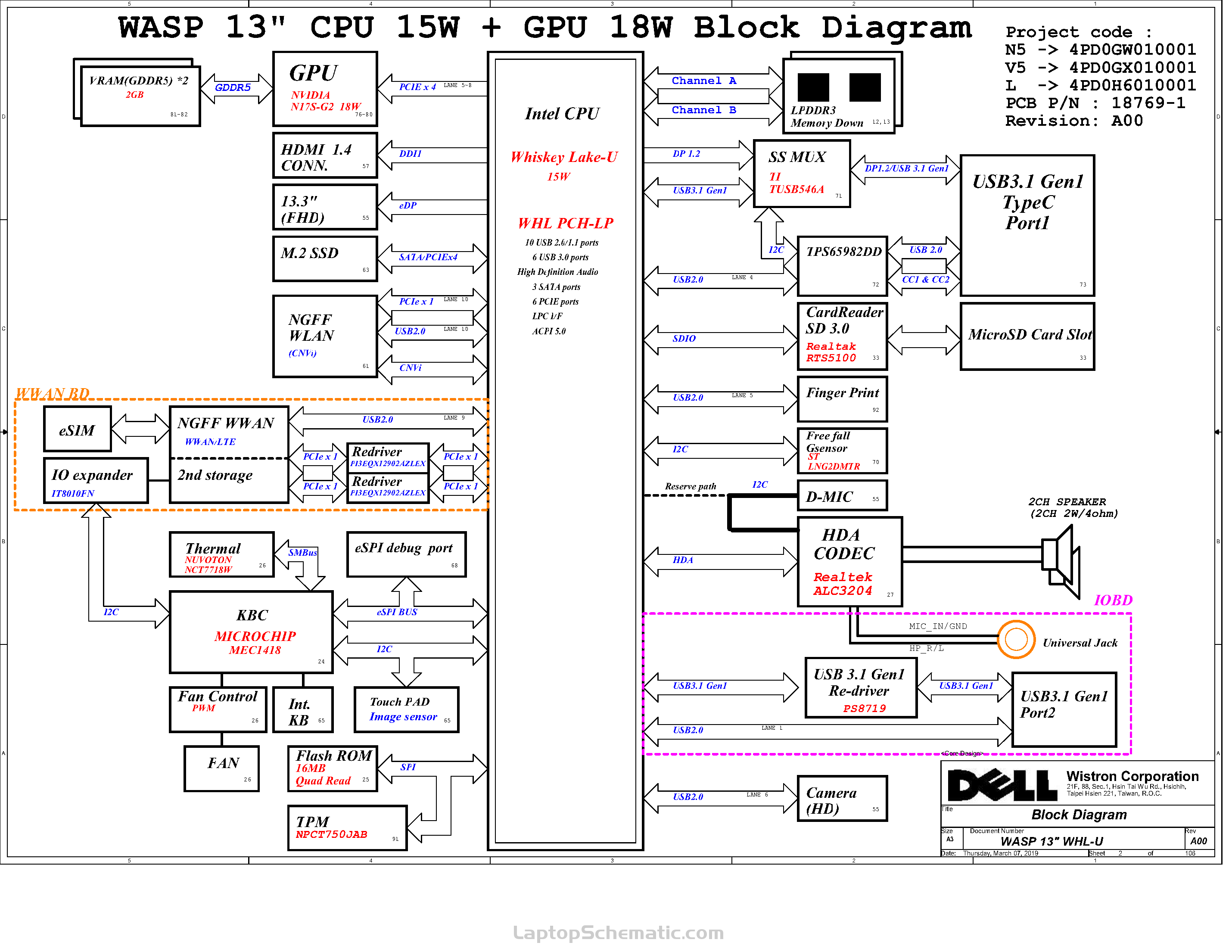This screenshot has width=1232, height=952.
Task: Click the USB3.1 Gen1 TypeC Port1 block
Action: pos(1028,226)
